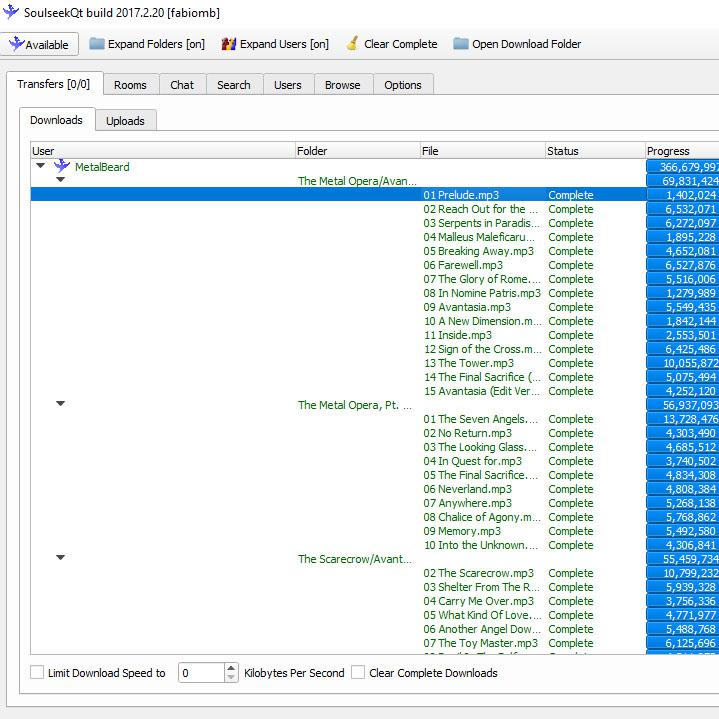The width and height of the screenshot is (719, 719).
Task: Select 09 Avantasia.mp3
Action: coord(467,307)
